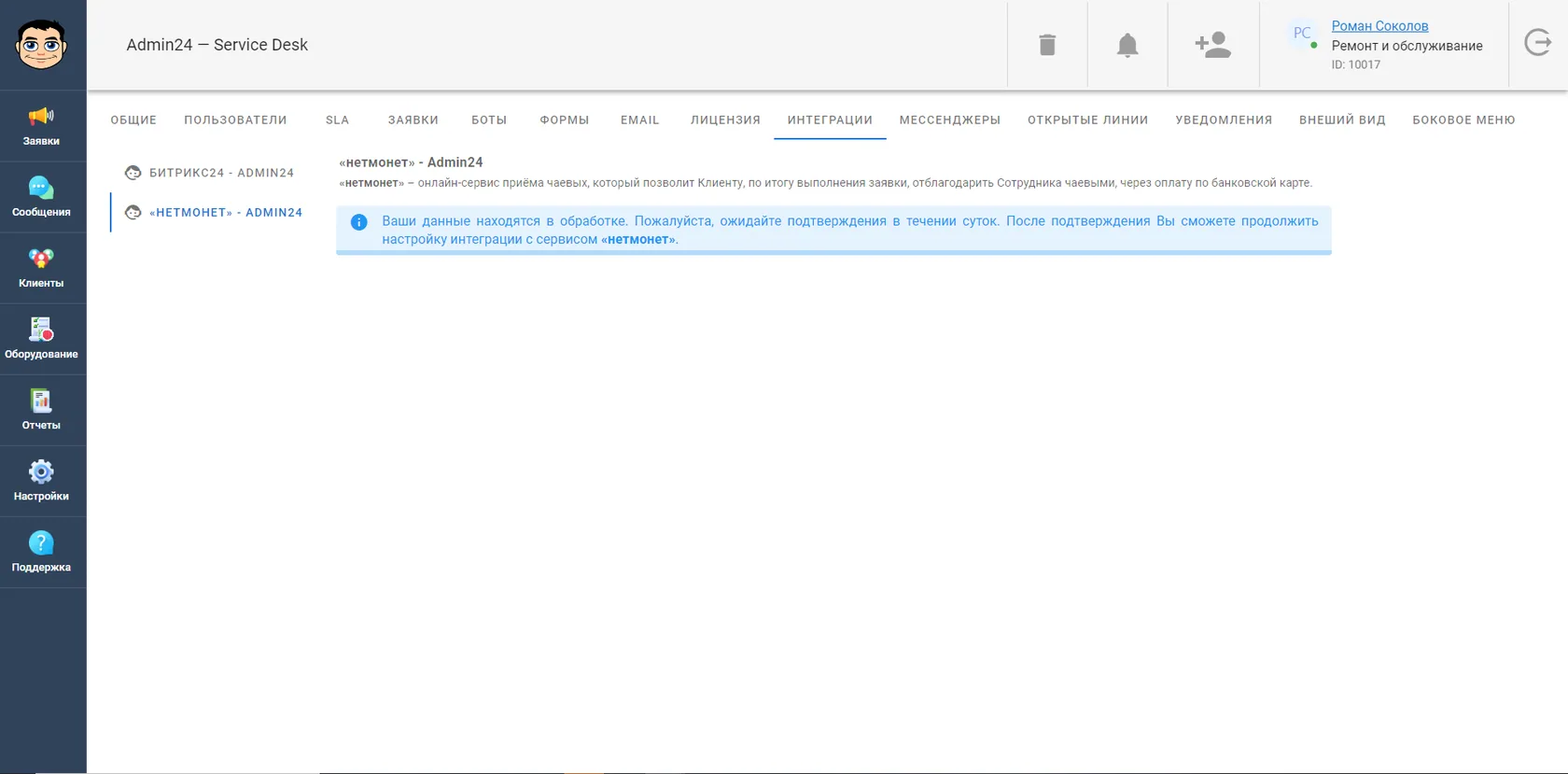Switch to the Уведомления tab
The image size is (1568, 774).
click(x=1224, y=120)
